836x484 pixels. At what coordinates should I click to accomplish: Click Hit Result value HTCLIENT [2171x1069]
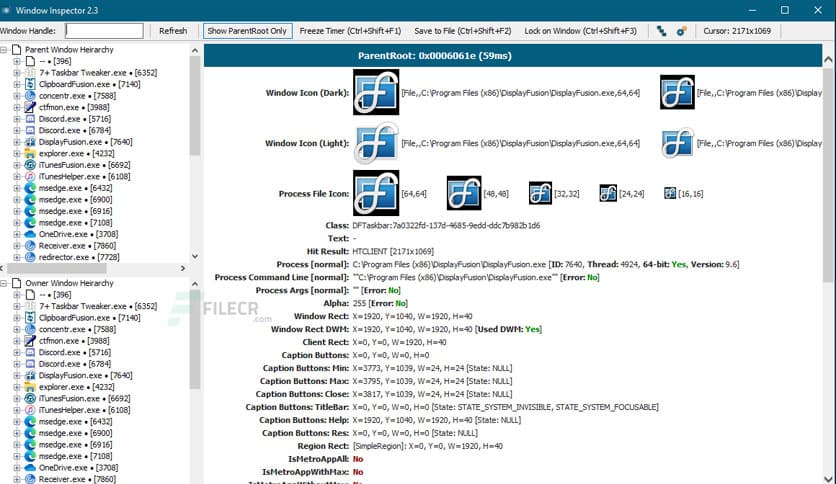[393, 251]
